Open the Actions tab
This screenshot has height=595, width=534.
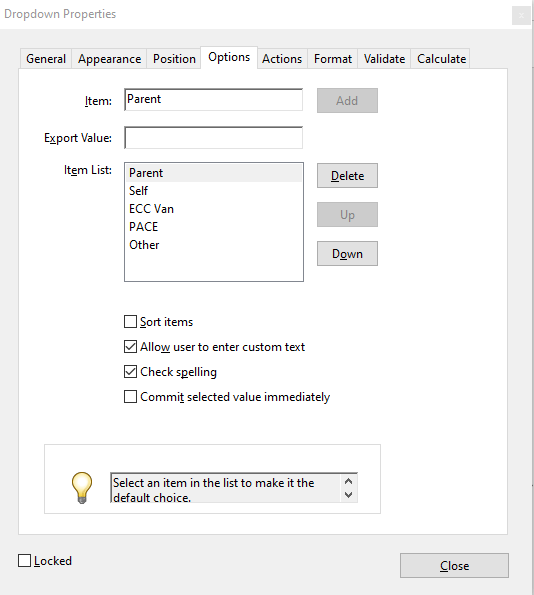[x=282, y=59]
